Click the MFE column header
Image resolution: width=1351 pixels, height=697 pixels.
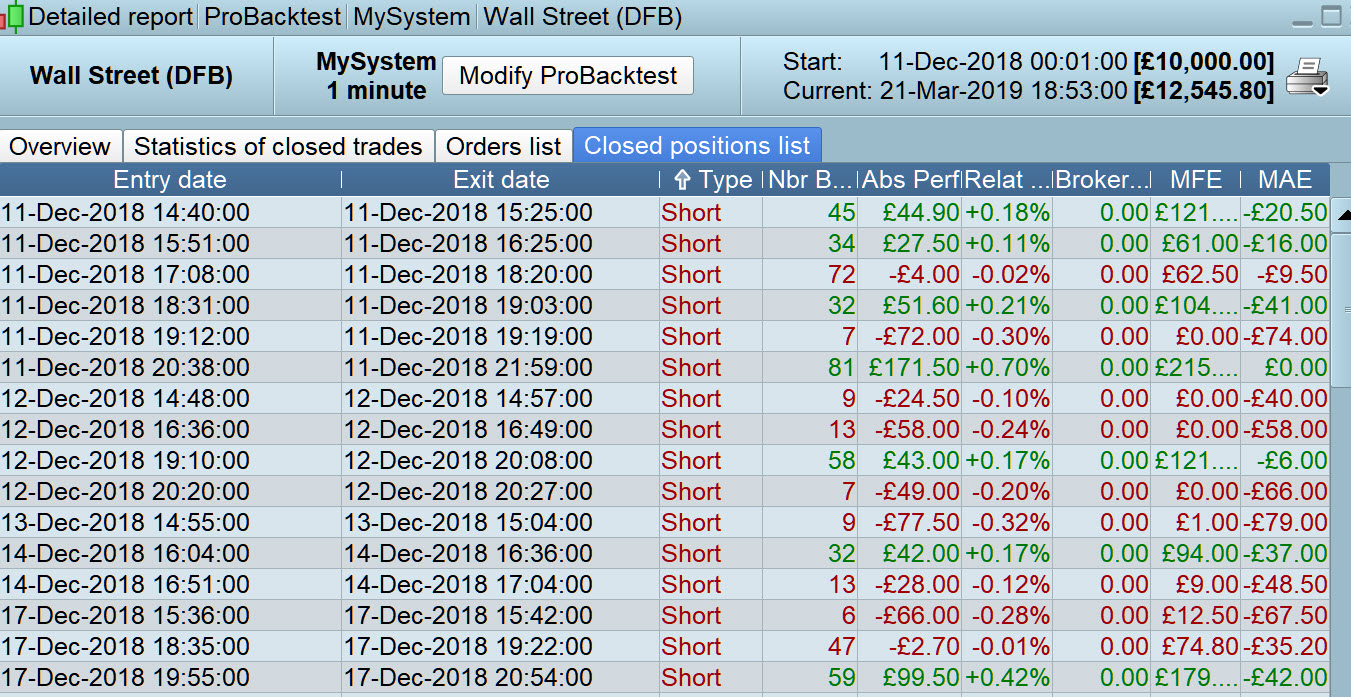coord(1196,180)
